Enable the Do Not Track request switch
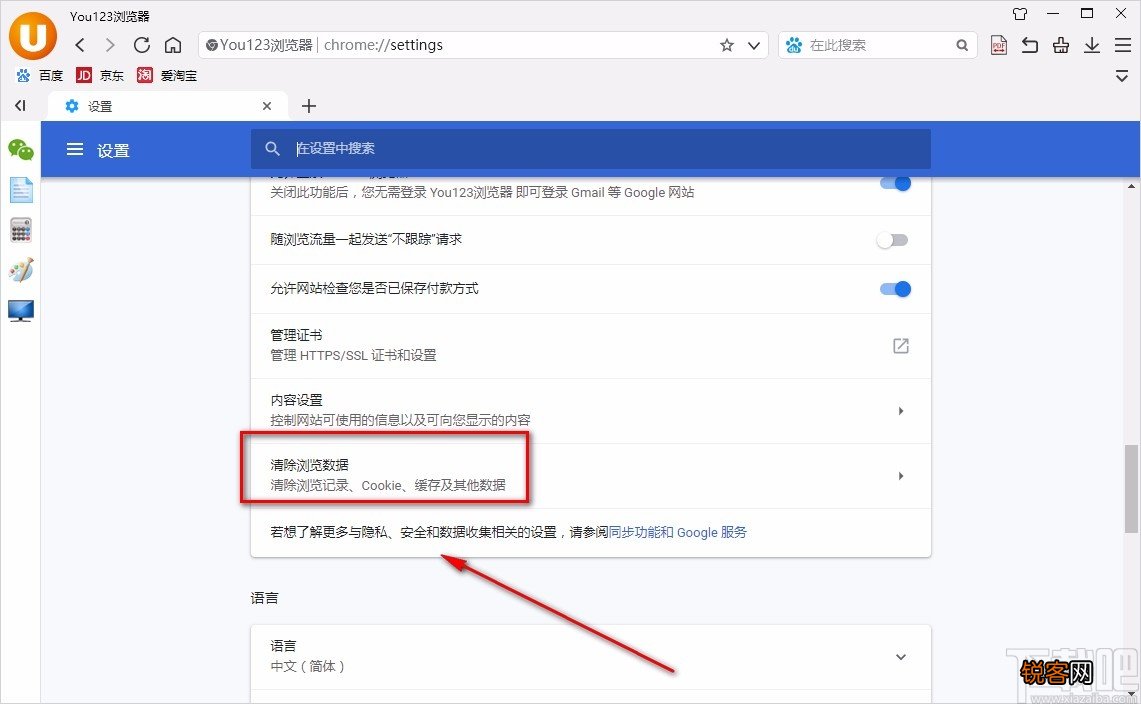The image size is (1141, 704). coord(893,240)
